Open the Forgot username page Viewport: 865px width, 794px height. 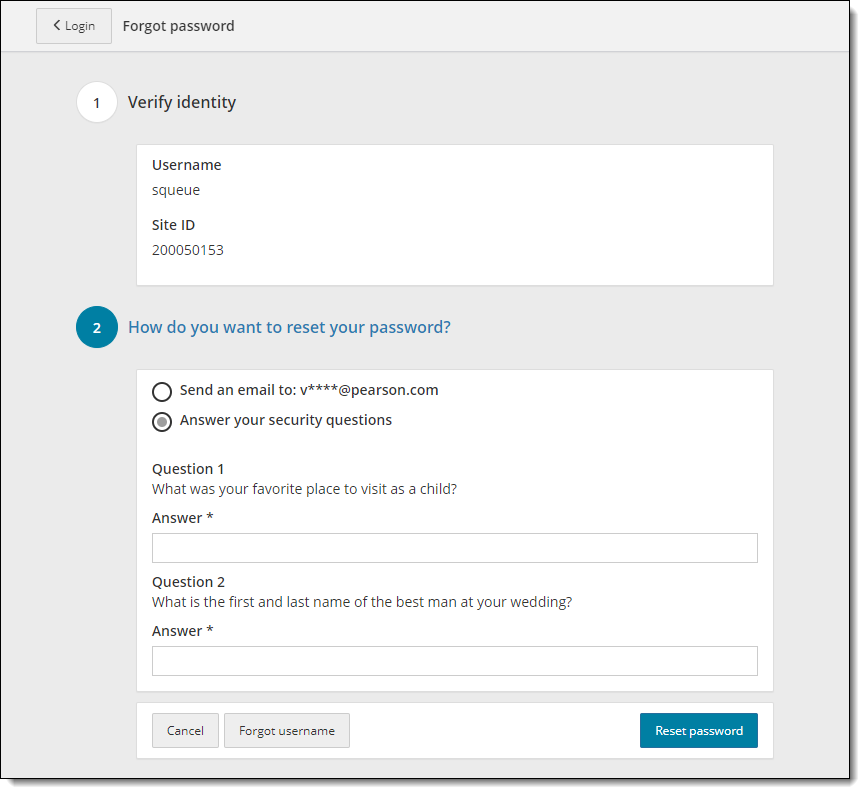tap(287, 730)
